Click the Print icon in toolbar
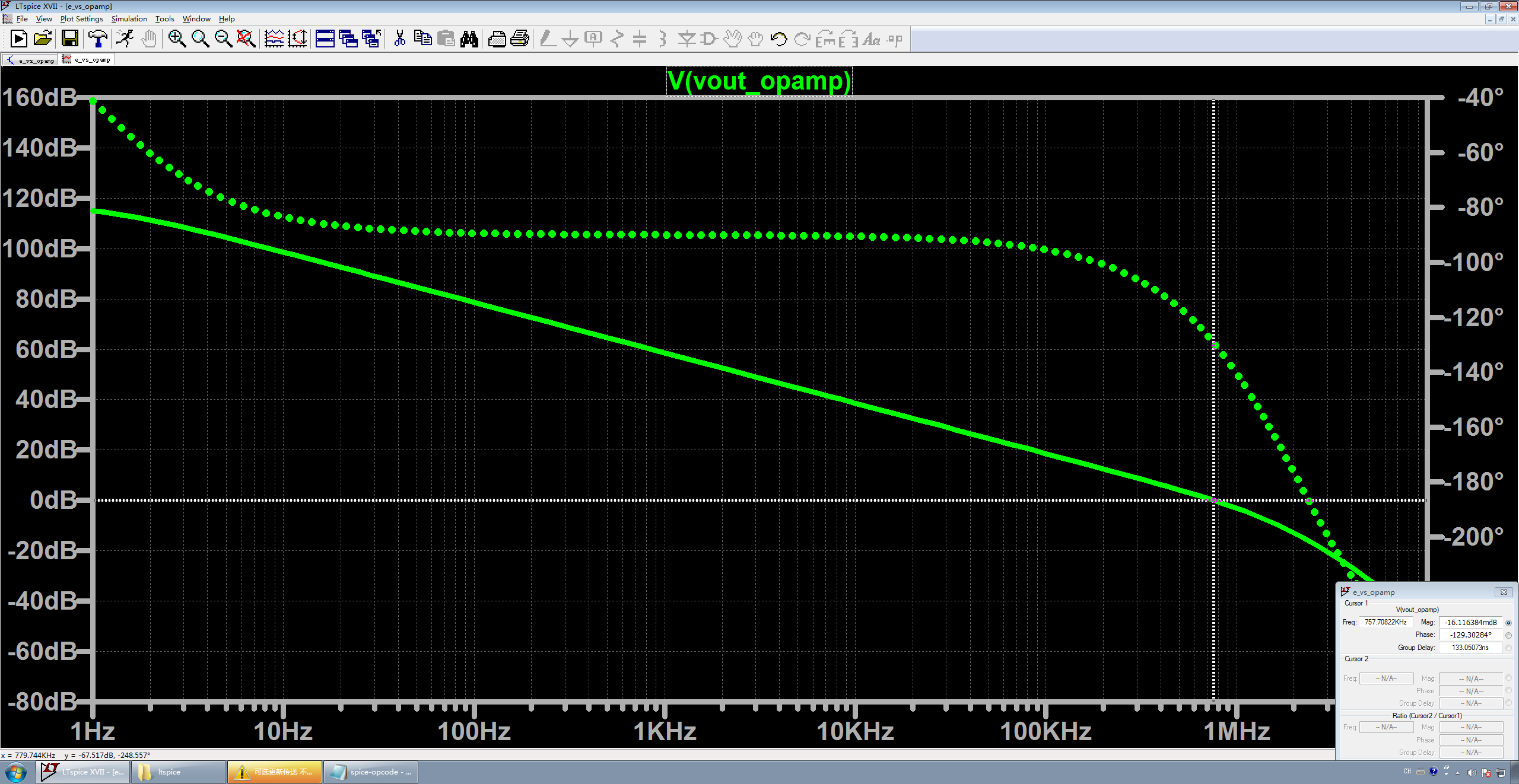Viewport: 1519px width, 784px height. 520,39
